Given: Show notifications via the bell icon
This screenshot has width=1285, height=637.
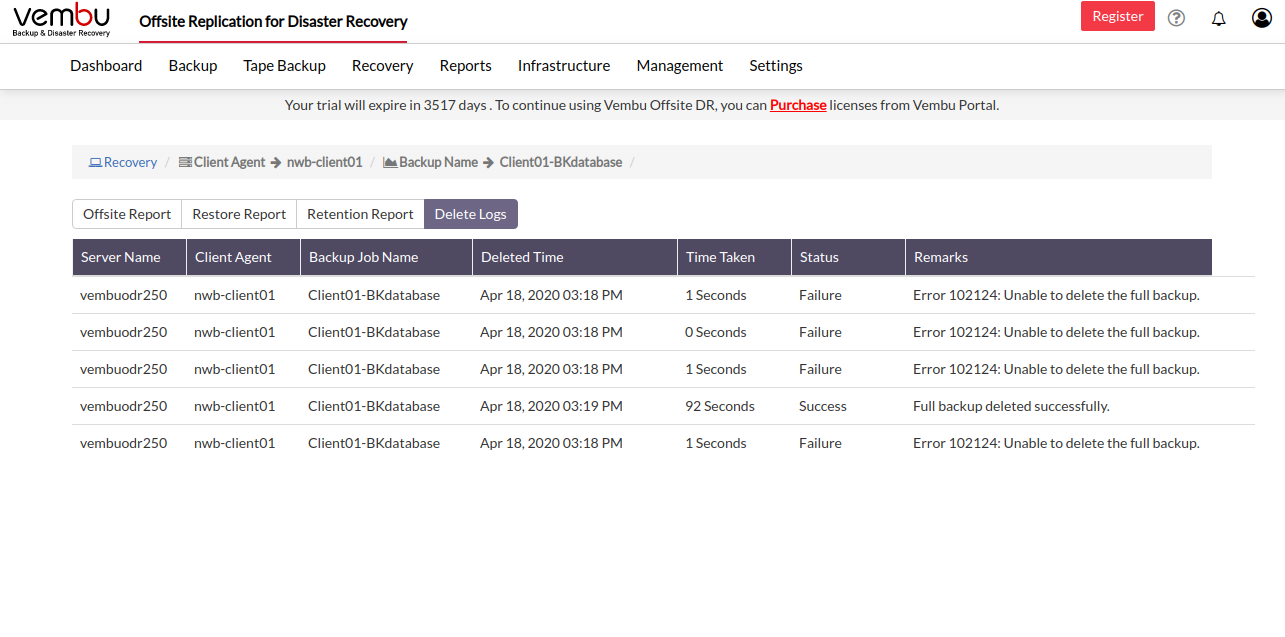Looking at the screenshot, I should [x=1218, y=18].
